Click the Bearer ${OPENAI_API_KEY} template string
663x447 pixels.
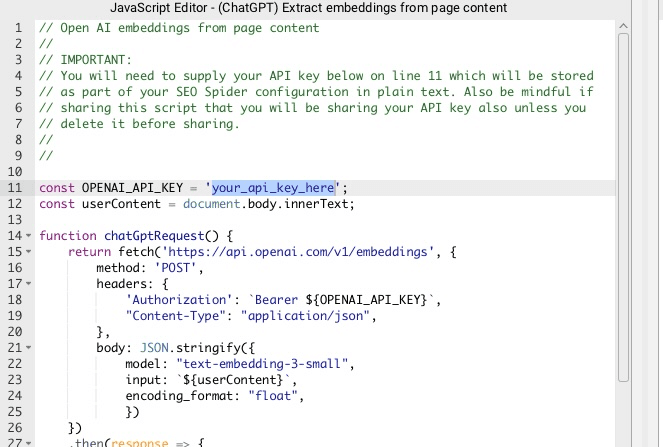341,300
